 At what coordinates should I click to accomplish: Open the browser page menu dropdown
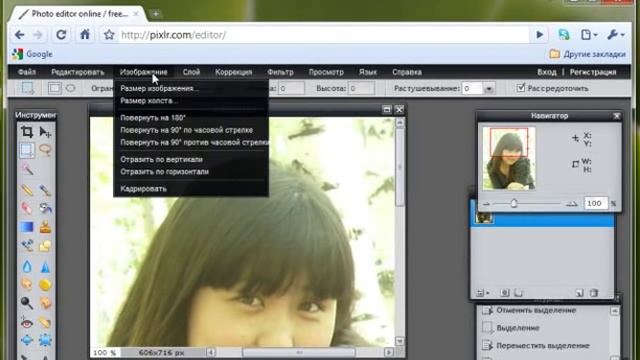589,35
